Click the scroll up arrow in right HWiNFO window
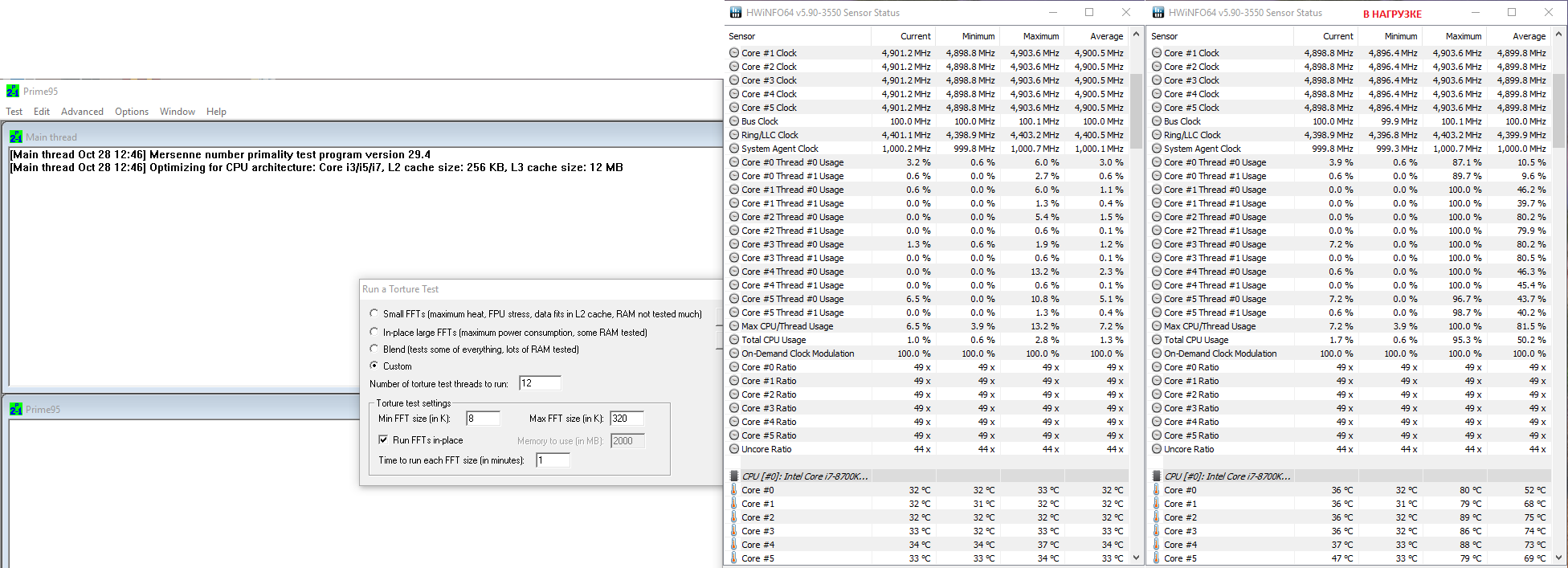The height and width of the screenshot is (568, 1568). pyautogui.click(x=1558, y=35)
